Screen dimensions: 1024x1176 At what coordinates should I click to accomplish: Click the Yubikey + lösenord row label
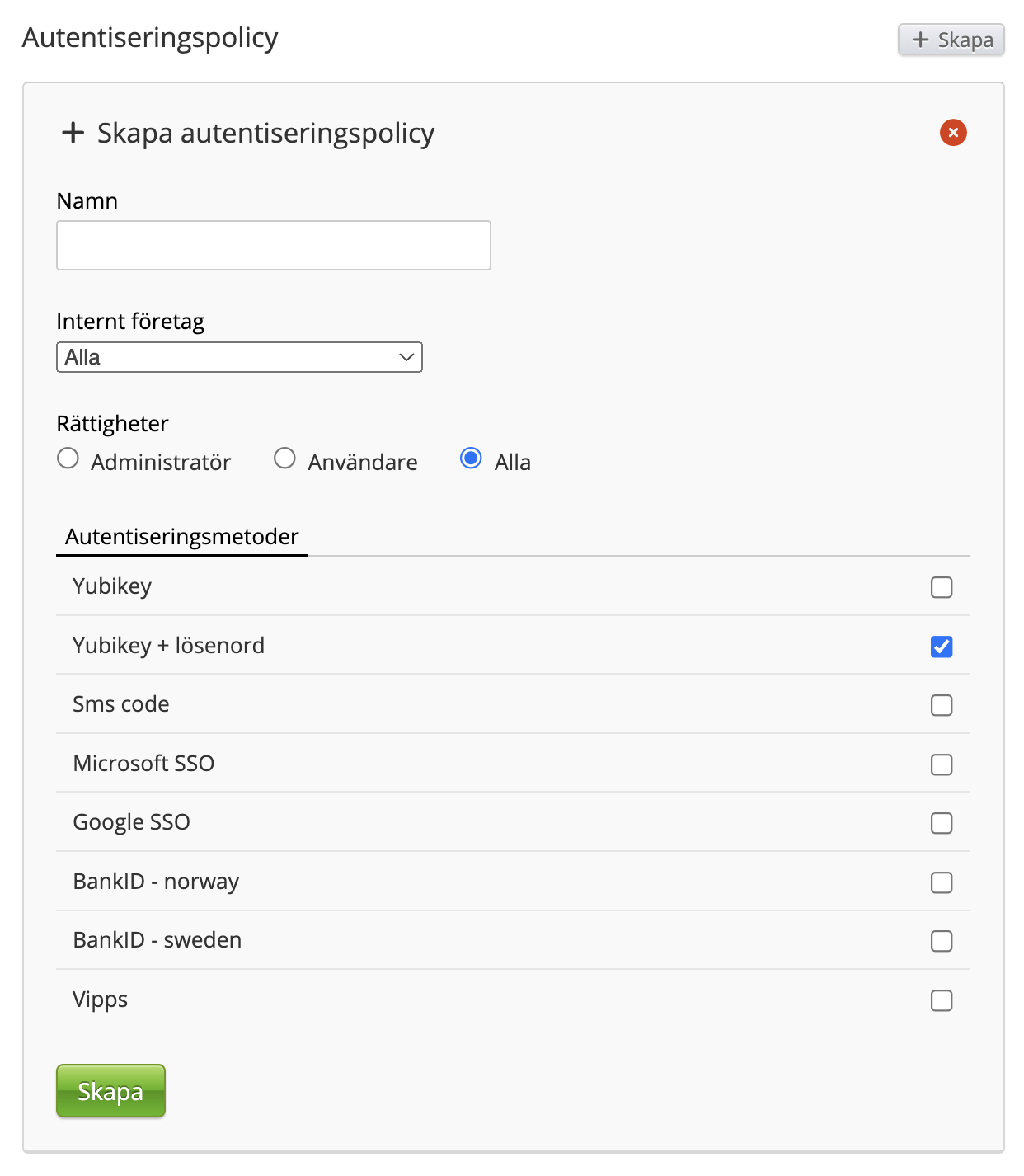coord(168,646)
